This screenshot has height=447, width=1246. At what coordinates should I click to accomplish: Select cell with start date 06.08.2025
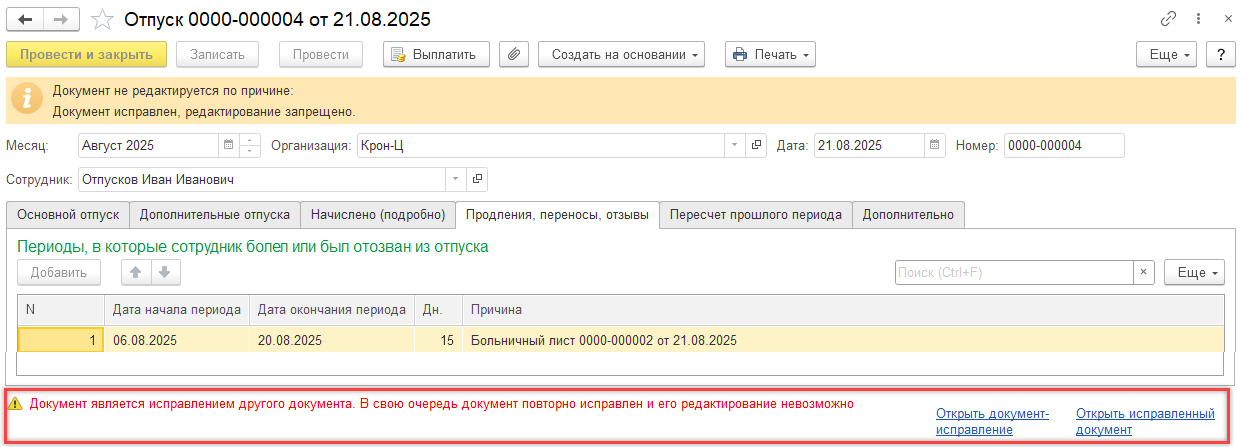(x=177, y=340)
